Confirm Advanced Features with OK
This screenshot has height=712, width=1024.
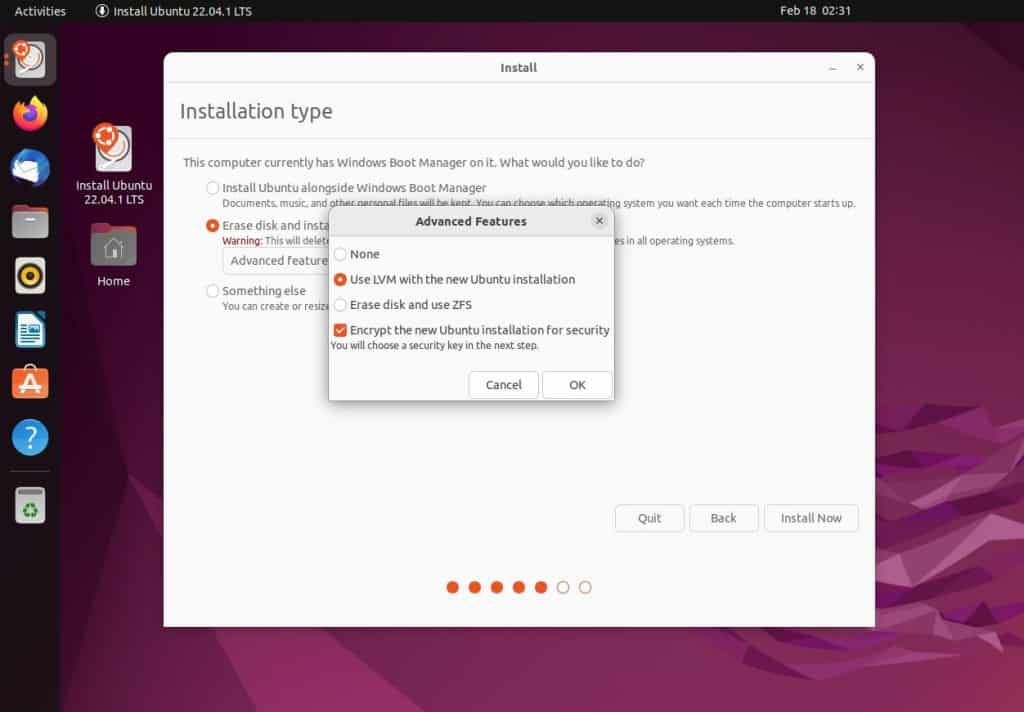pyautogui.click(x=577, y=385)
